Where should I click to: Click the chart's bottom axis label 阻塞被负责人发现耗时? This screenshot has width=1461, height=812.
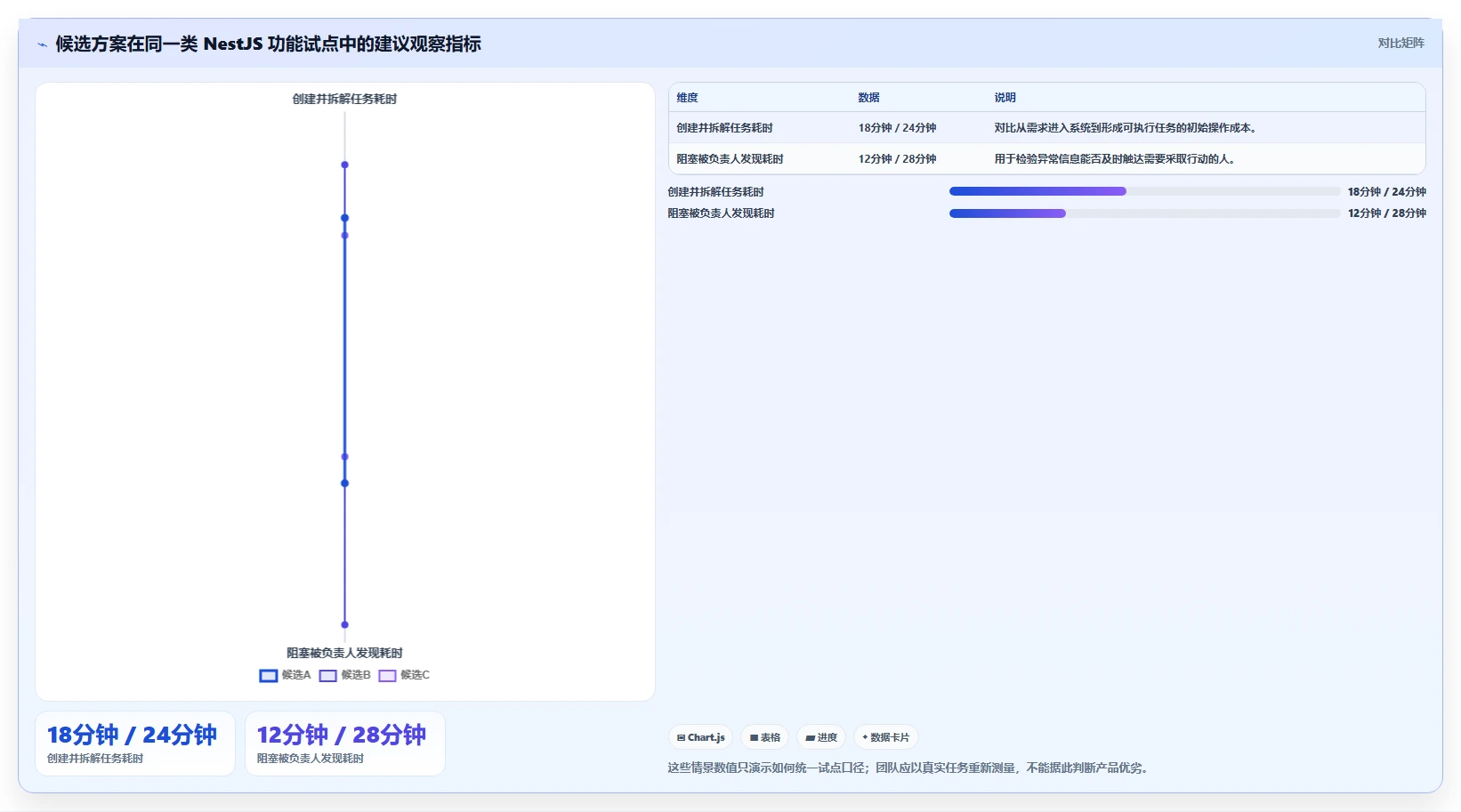coord(344,653)
